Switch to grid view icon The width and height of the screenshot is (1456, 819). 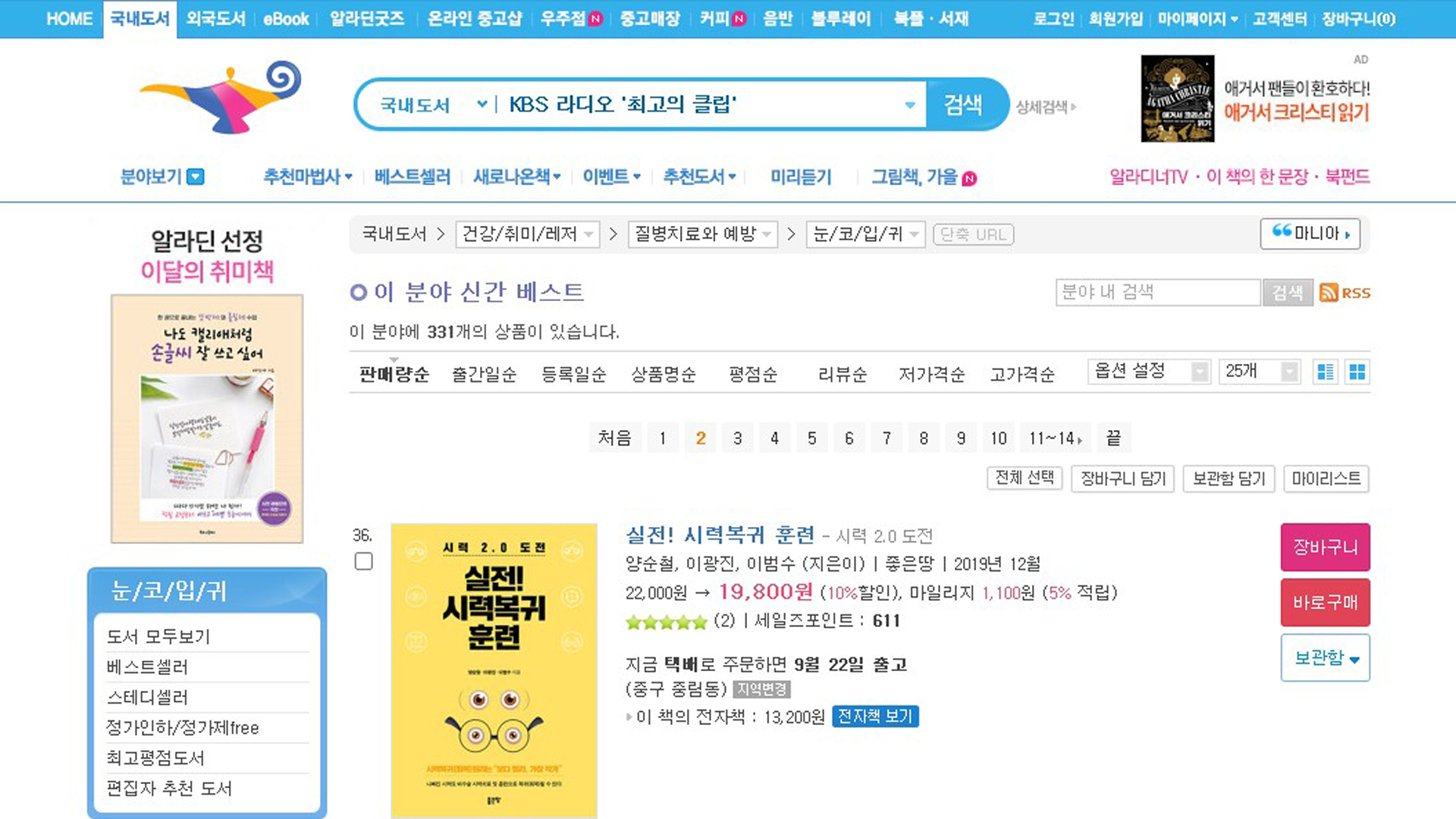point(1357,372)
